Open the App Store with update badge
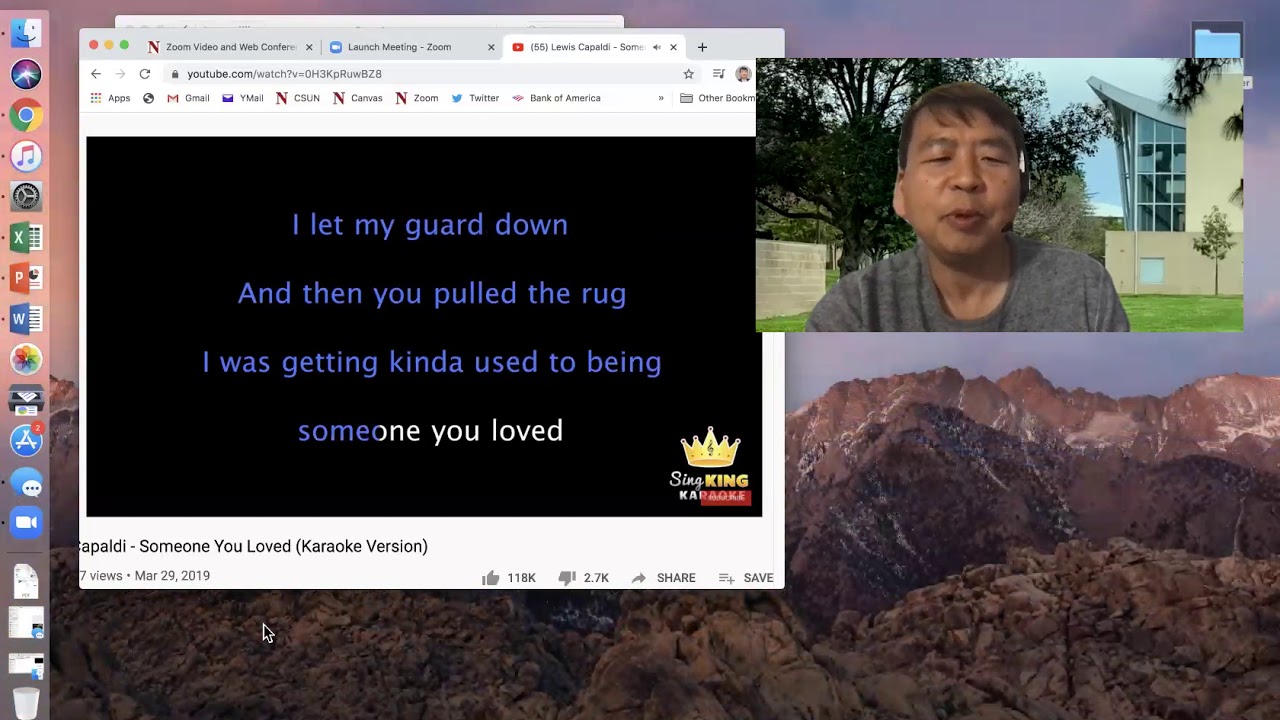The width and height of the screenshot is (1280, 720). click(x=26, y=441)
